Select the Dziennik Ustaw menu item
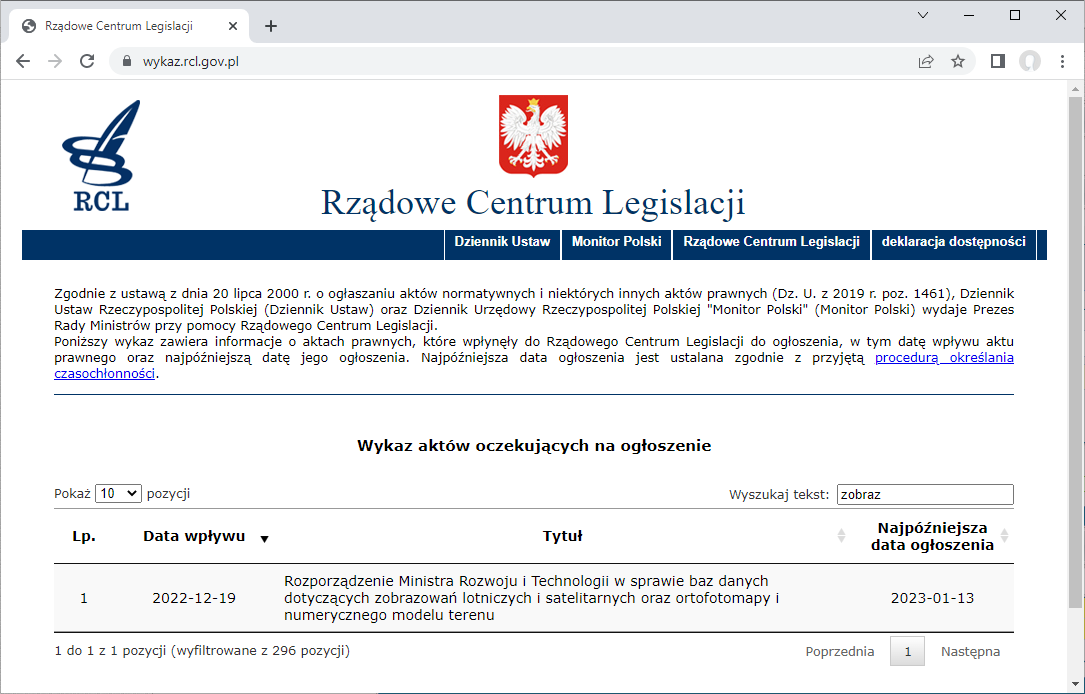 502,241
